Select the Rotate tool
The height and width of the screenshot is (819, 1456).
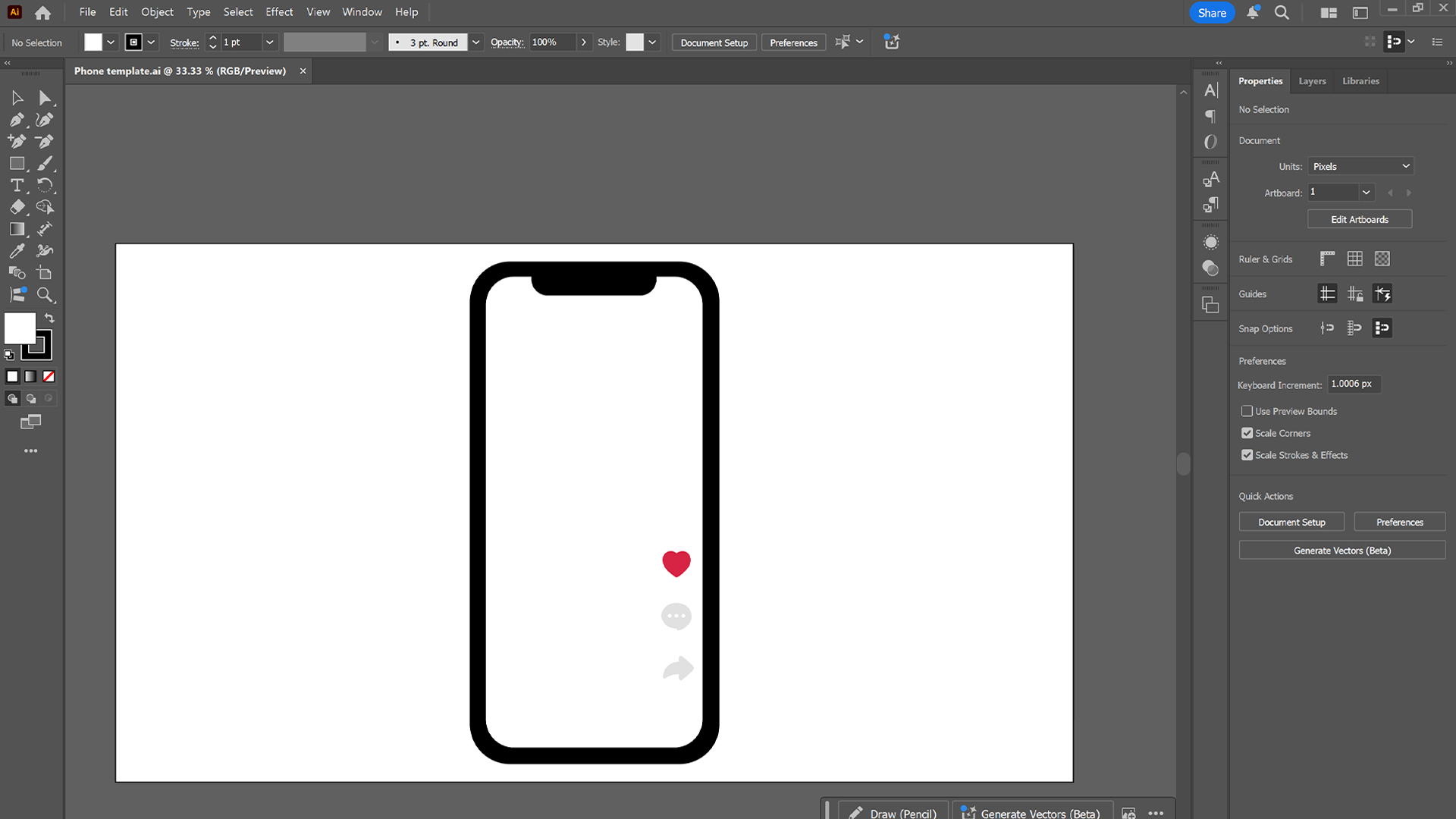[x=45, y=185]
